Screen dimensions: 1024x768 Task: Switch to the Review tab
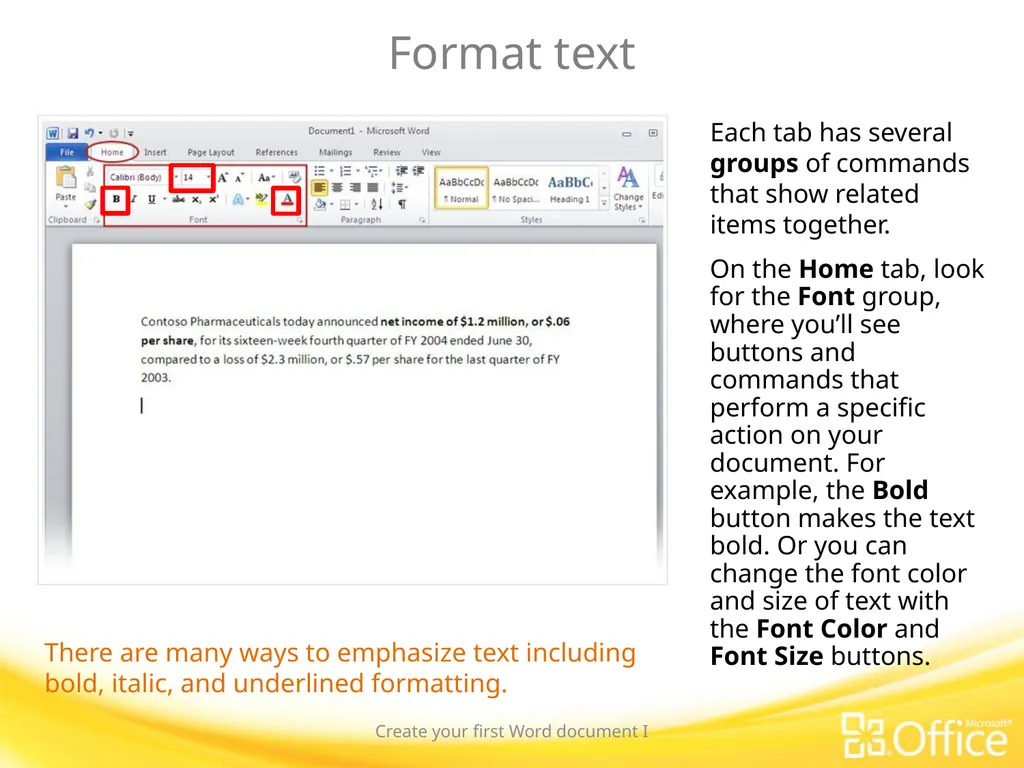point(387,152)
